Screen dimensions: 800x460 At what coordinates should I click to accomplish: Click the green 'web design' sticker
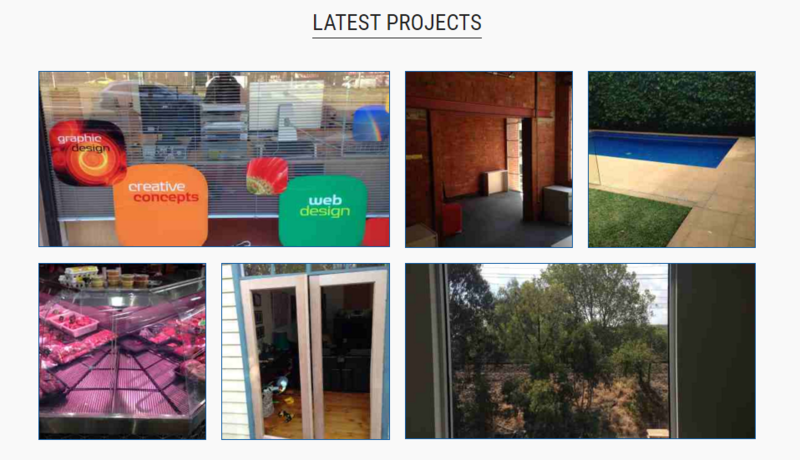pos(323,210)
